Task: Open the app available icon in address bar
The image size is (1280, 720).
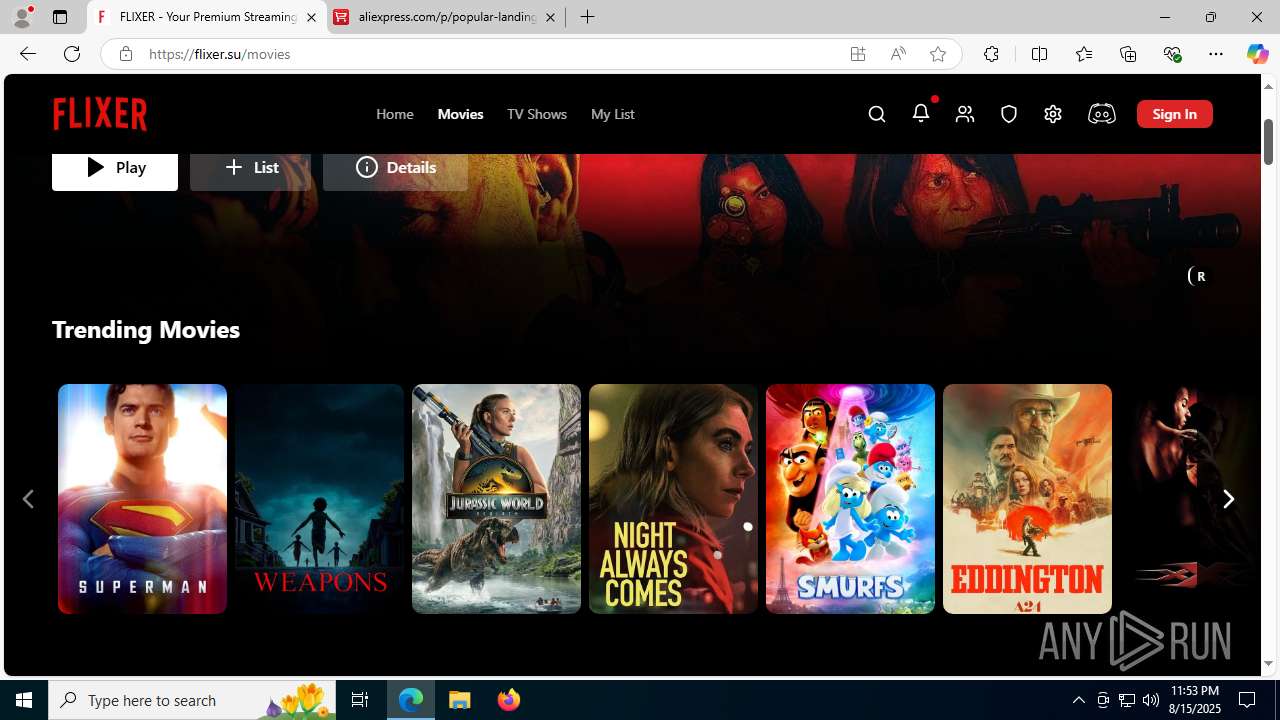Action: point(858,54)
